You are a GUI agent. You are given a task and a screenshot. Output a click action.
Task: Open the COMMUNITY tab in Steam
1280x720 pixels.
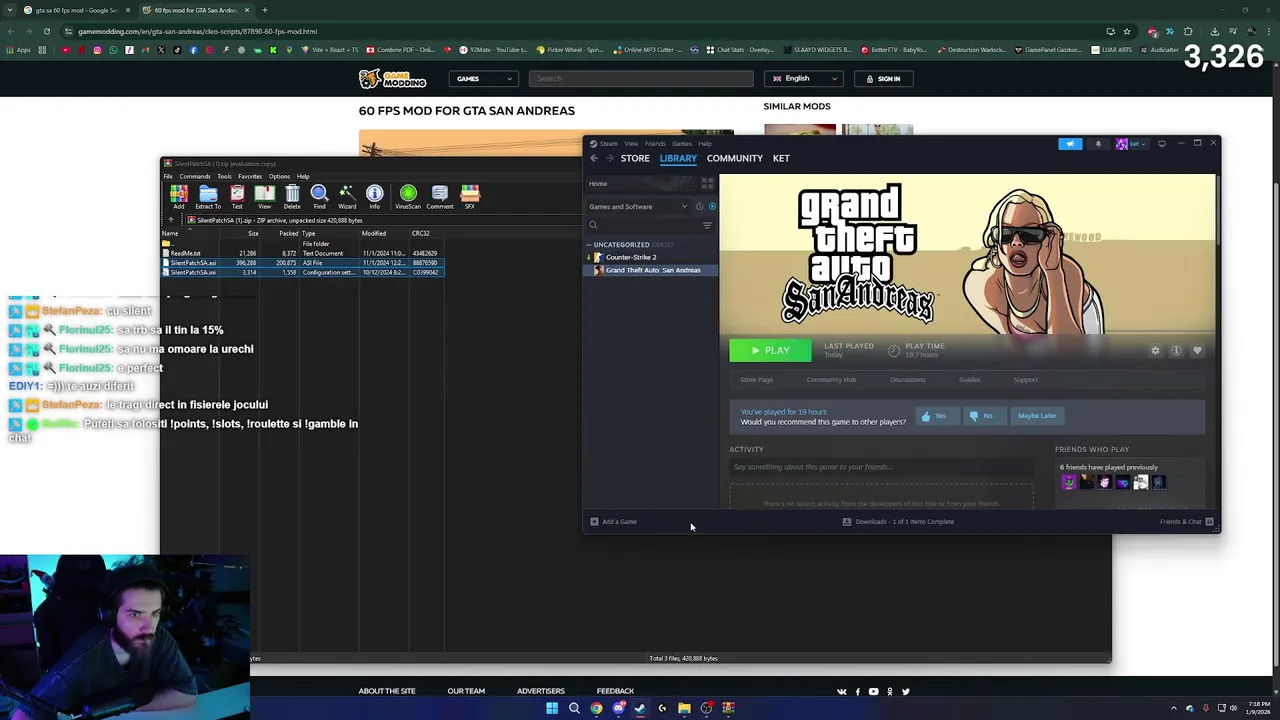tap(735, 158)
